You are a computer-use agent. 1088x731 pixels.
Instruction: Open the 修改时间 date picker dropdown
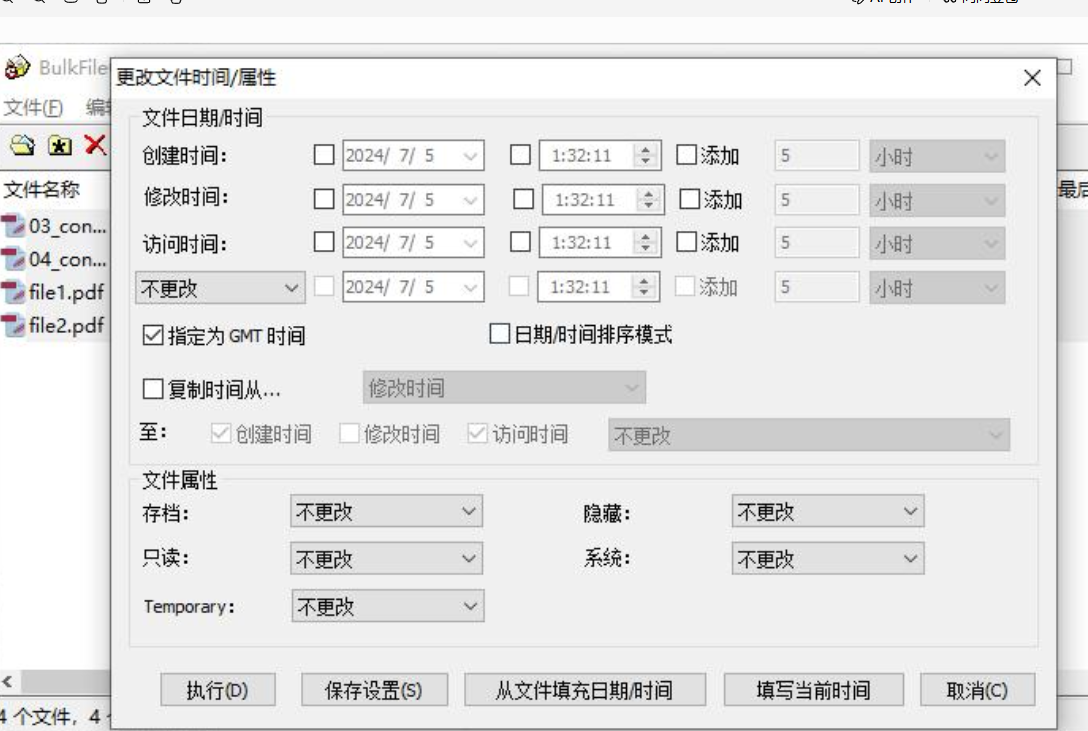point(471,200)
